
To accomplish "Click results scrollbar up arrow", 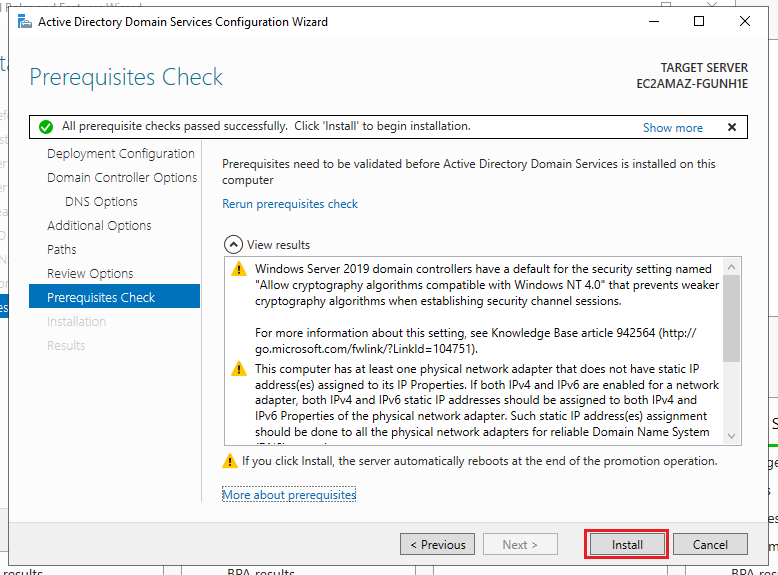I will [x=731, y=267].
